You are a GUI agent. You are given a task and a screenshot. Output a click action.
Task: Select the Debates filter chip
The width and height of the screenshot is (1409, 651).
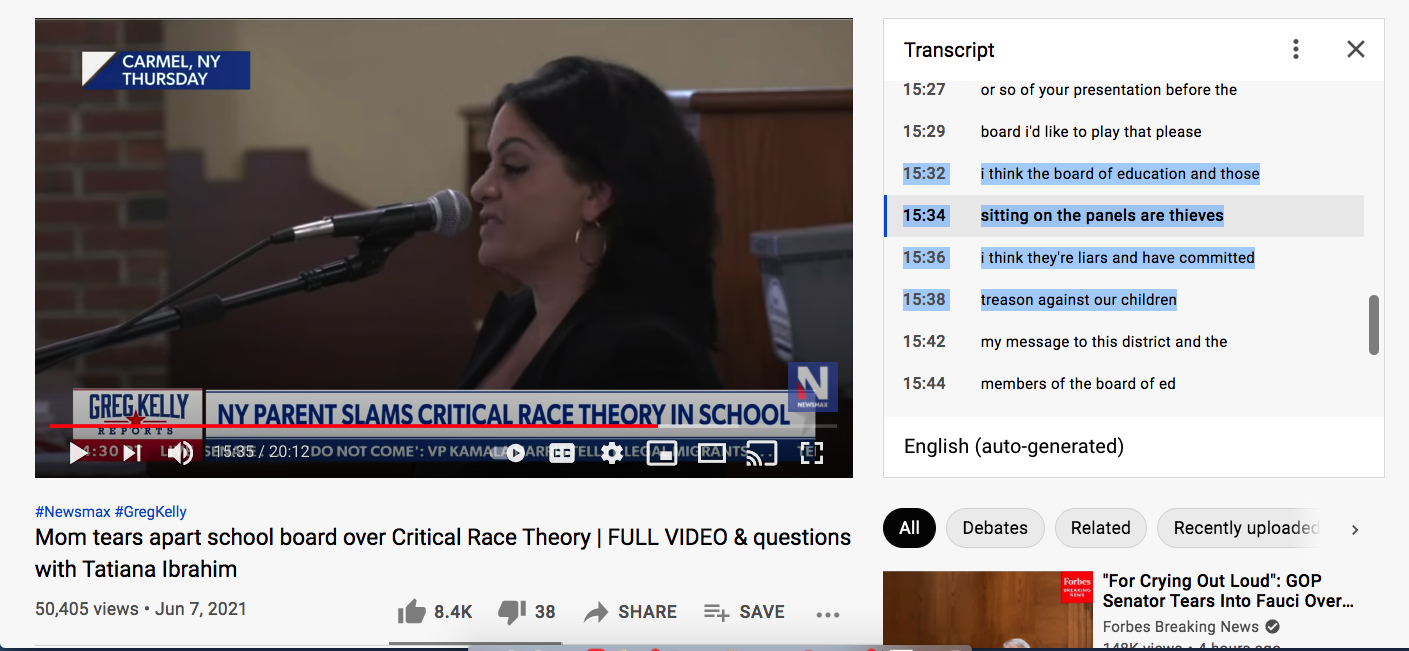[x=995, y=528]
